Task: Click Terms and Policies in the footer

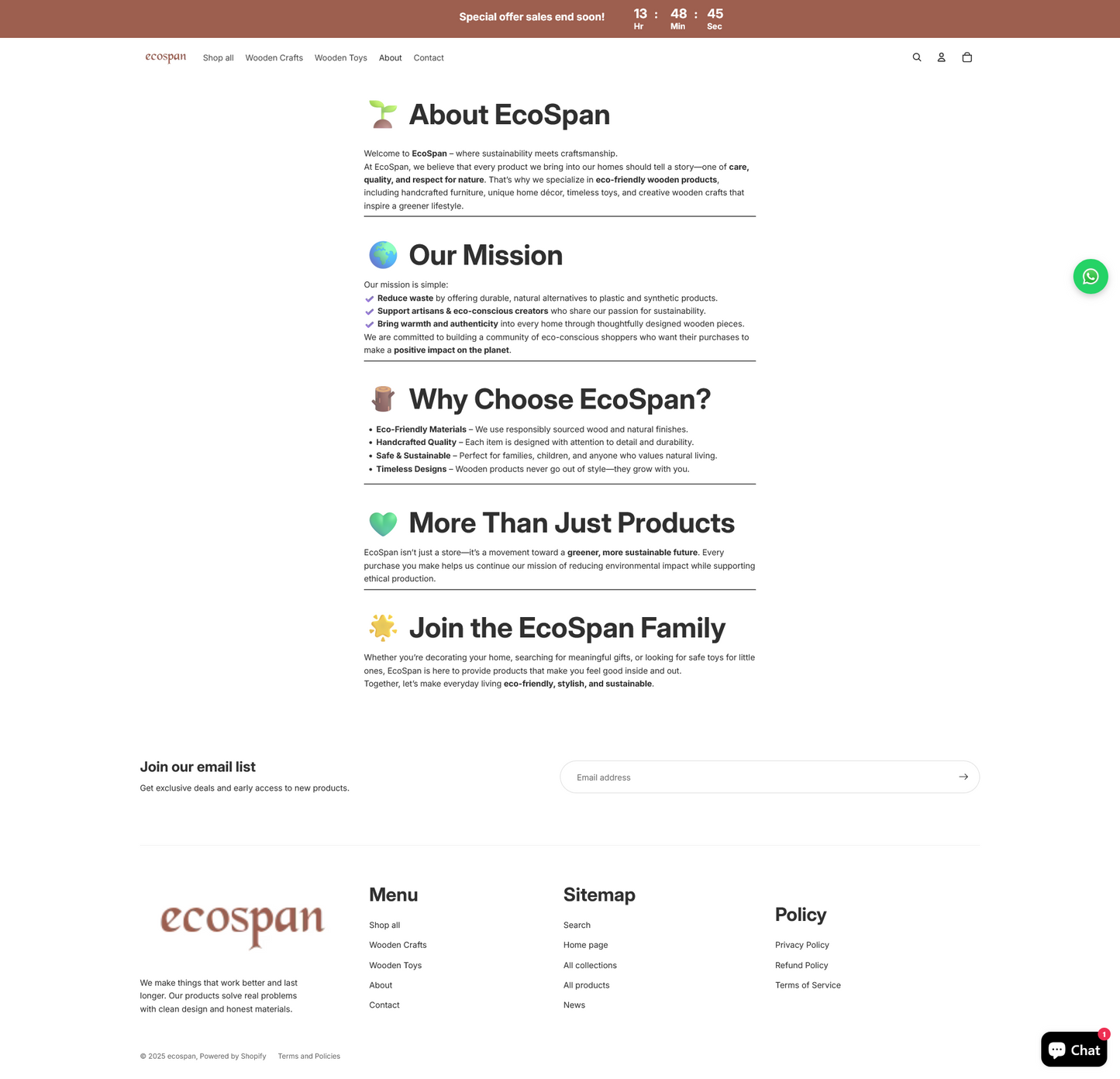Action: point(308,1056)
